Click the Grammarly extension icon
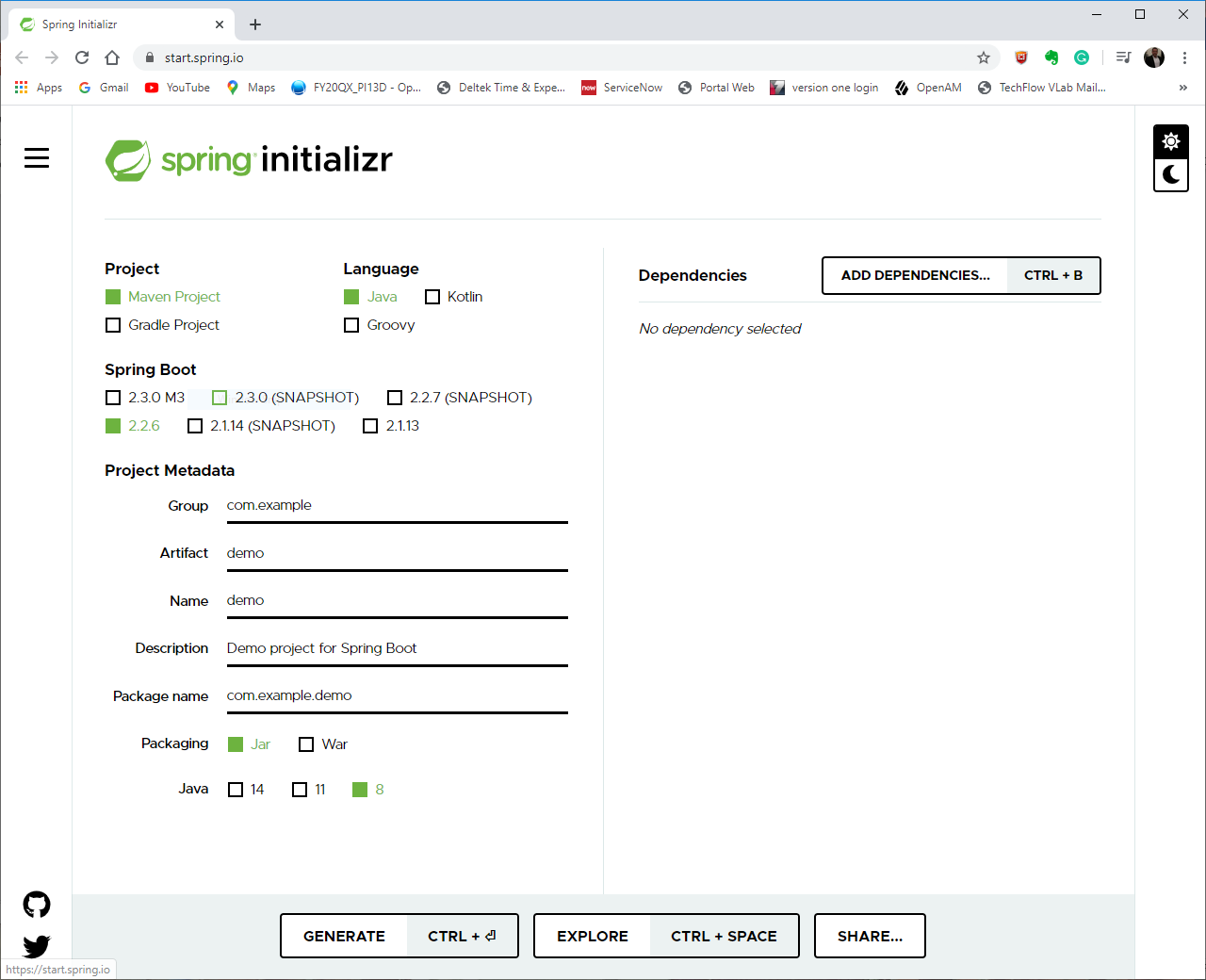Screen dimensions: 1206x980 1082,57
